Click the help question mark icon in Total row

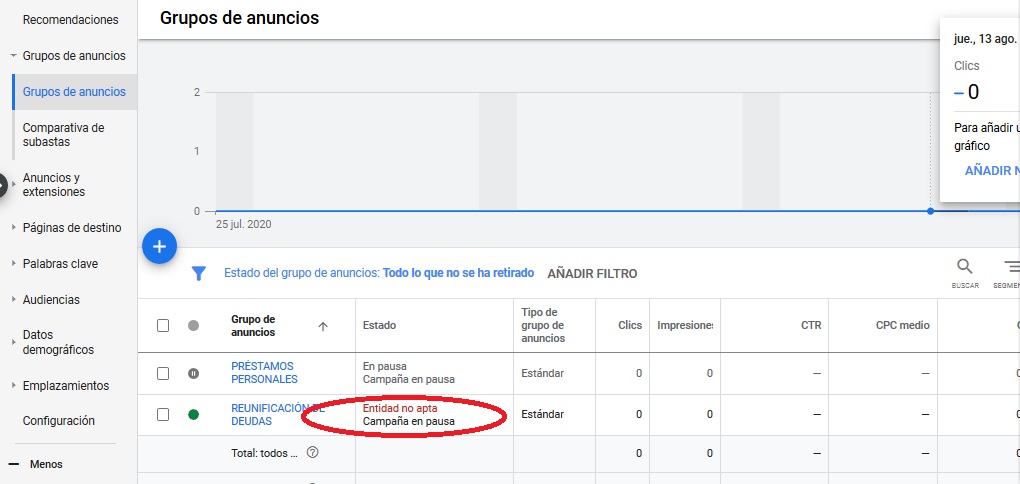point(313,453)
